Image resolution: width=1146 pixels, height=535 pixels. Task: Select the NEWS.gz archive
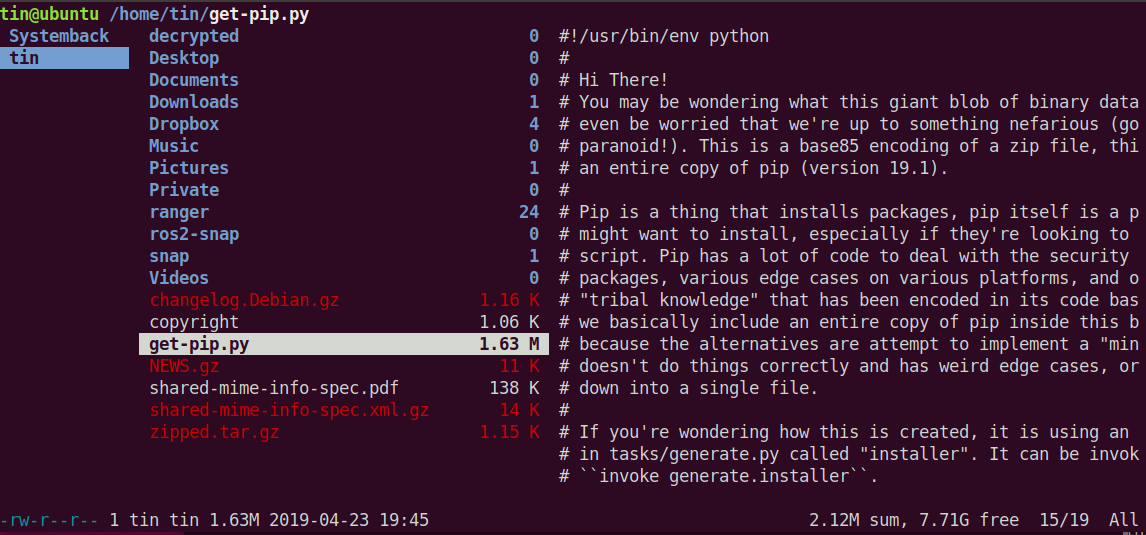click(x=344, y=366)
